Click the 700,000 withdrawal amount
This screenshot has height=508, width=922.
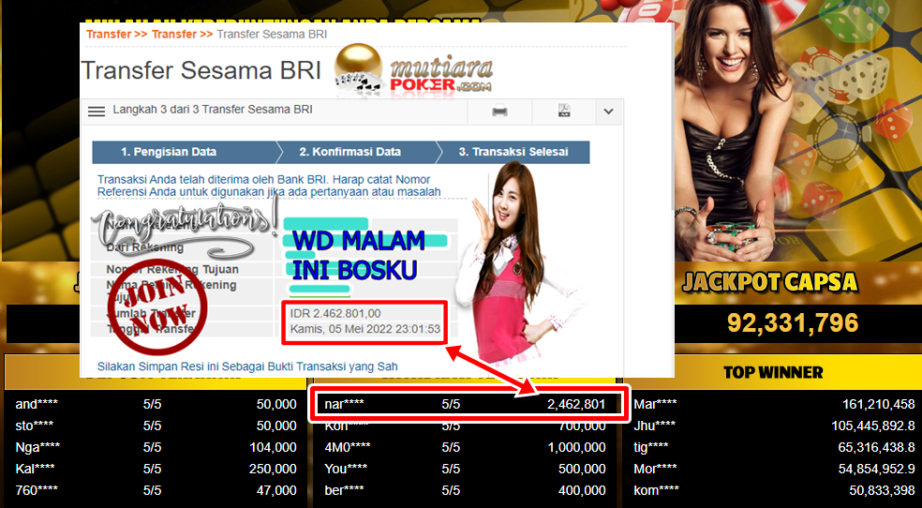tap(582, 426)
